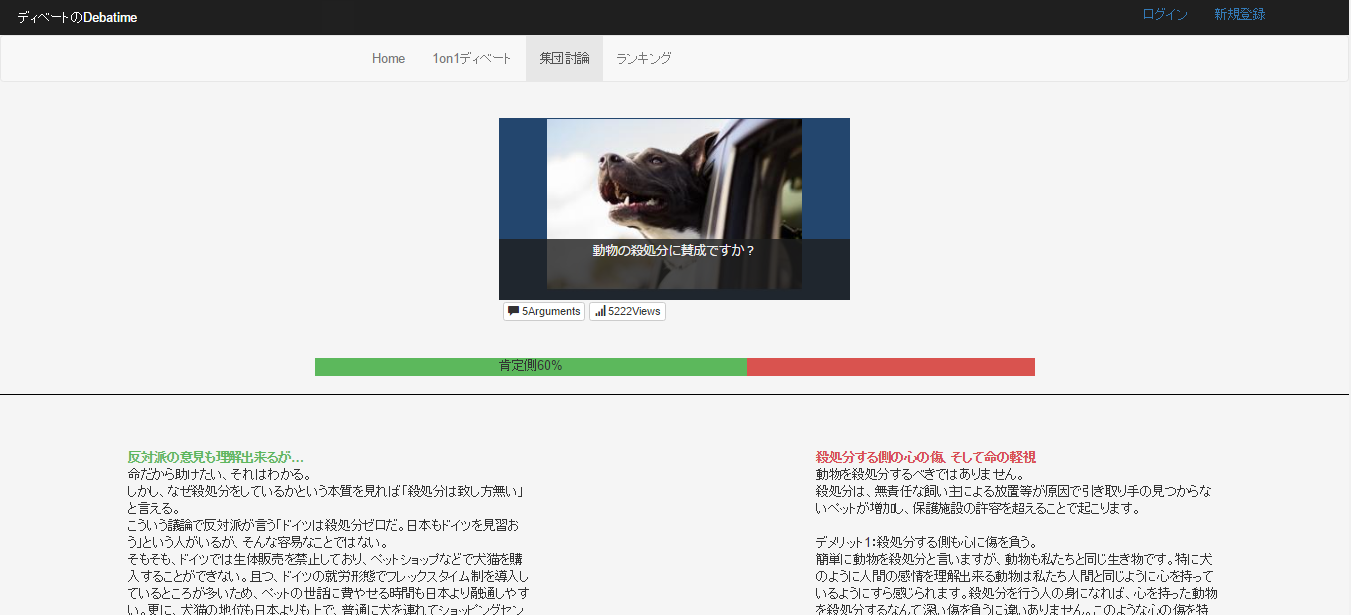Click the 命だから助けたい paragraph line

click(206, 474)
